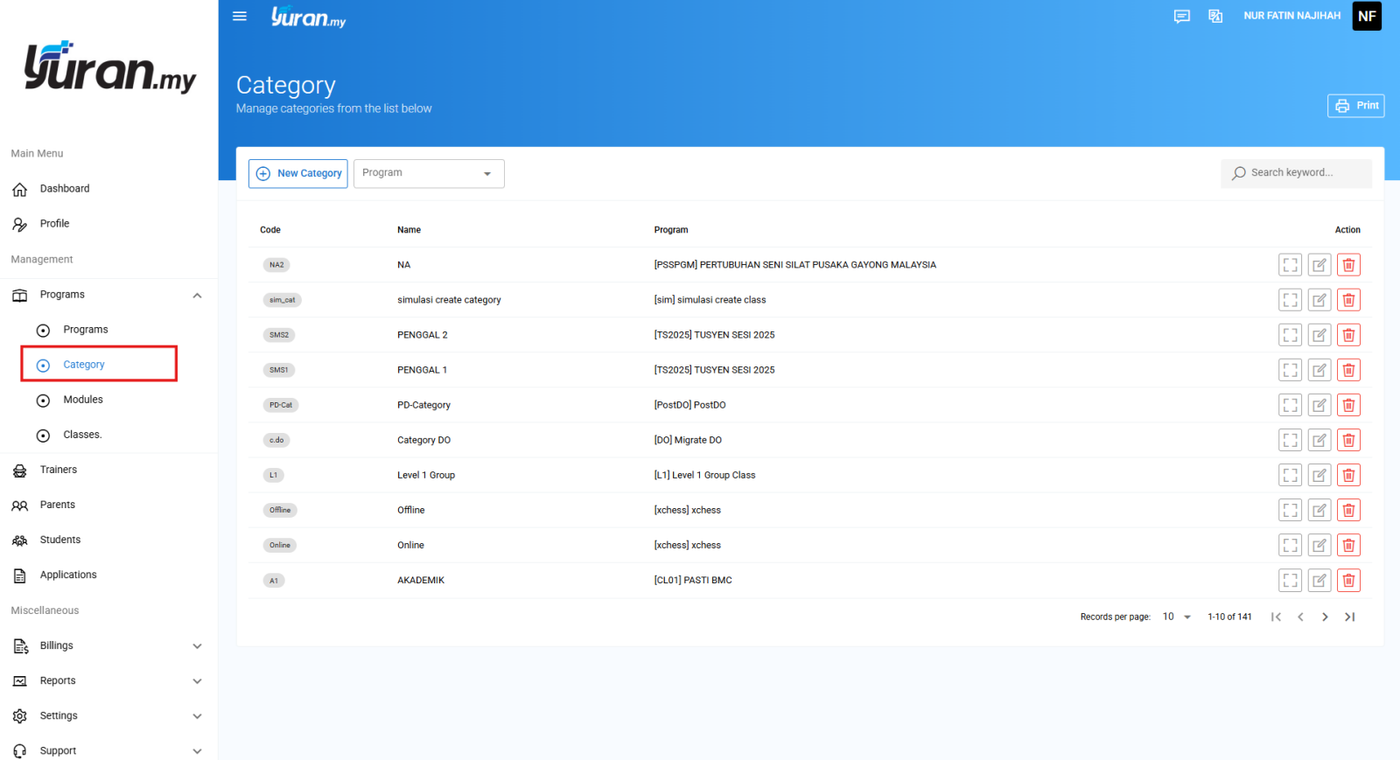Click "[CL01] PASTI BMC" program cell

pyautogui.click(x=693, y=580)
